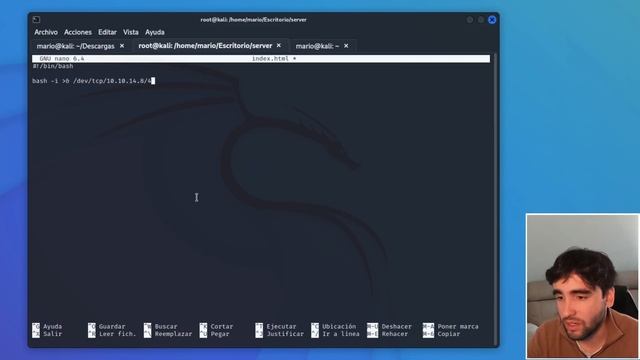640x360 pixels.
Task: Click the terminal icon in the title bar
Action: tap(36, 19)
